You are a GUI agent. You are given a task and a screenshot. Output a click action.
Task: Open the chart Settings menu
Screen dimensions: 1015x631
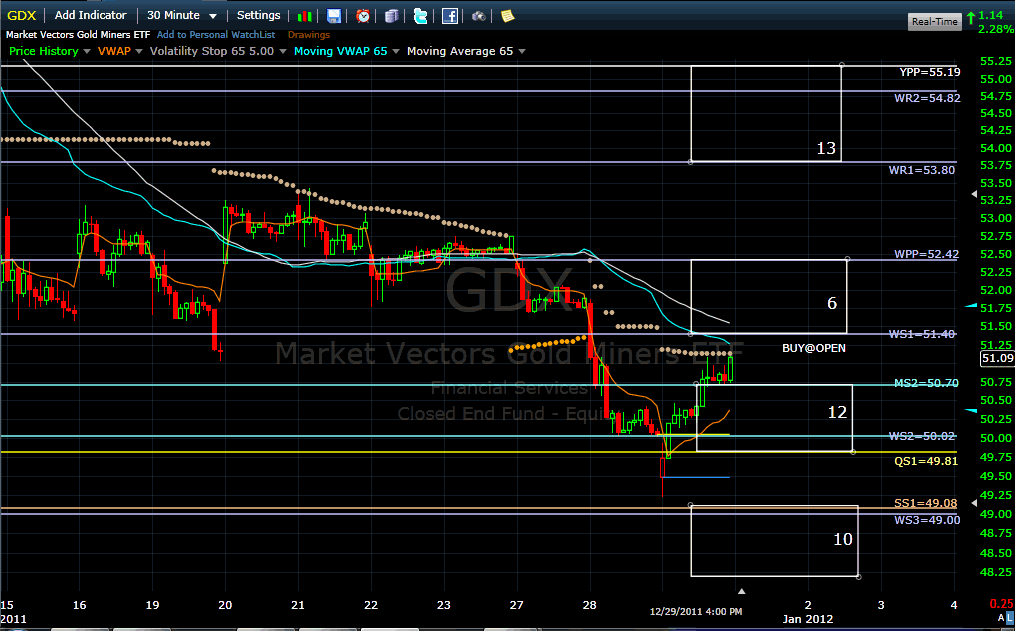(258, 15)
